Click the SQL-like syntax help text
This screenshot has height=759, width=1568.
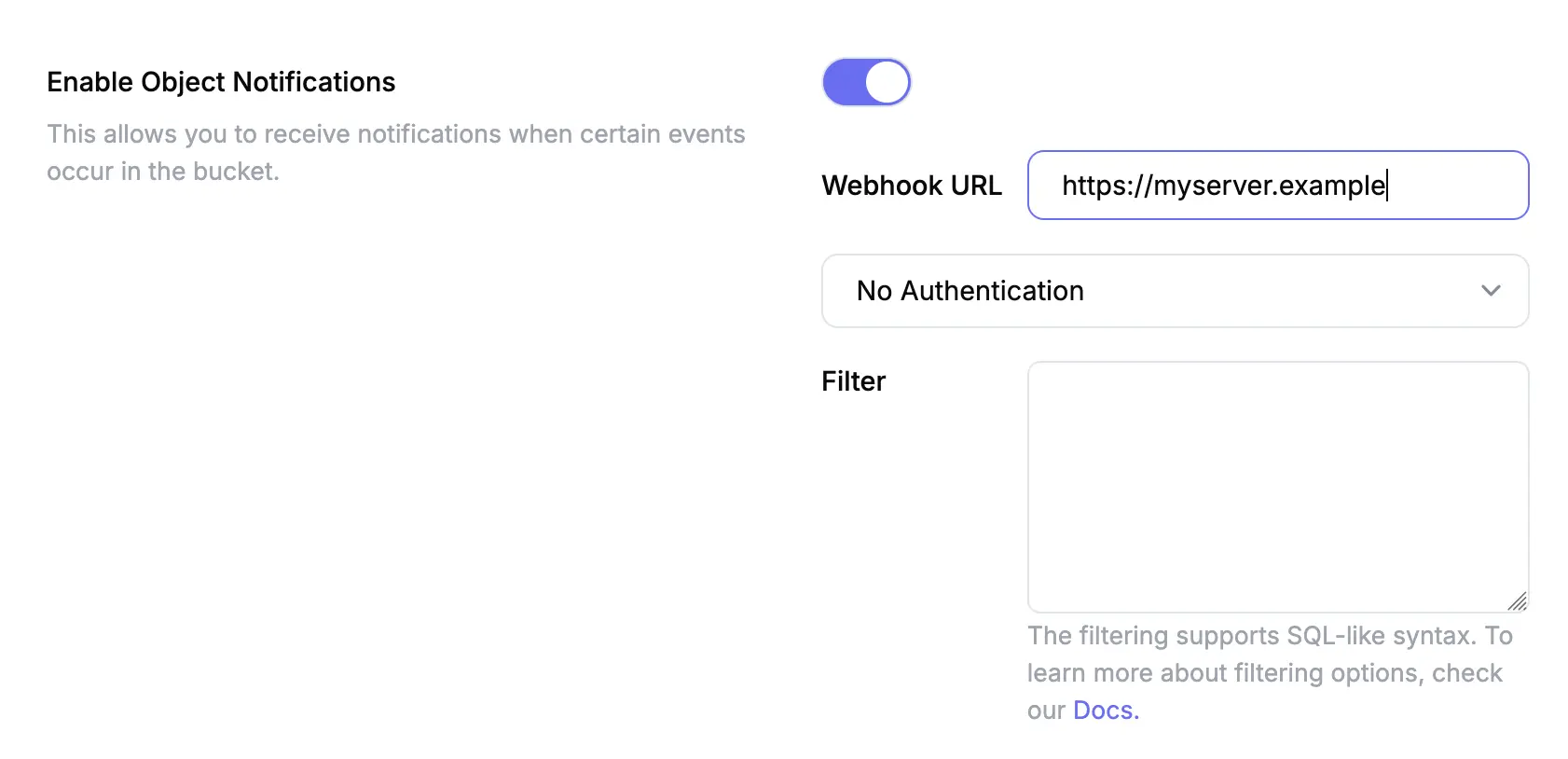(x=1270, y=673)
